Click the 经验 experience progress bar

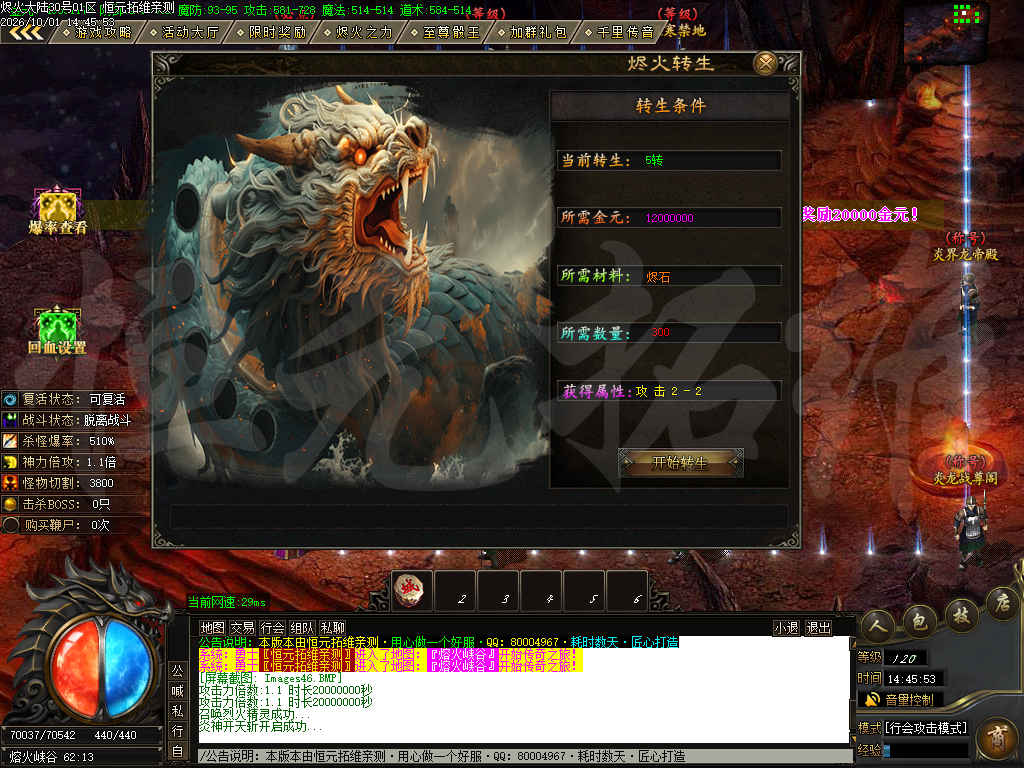925,751
